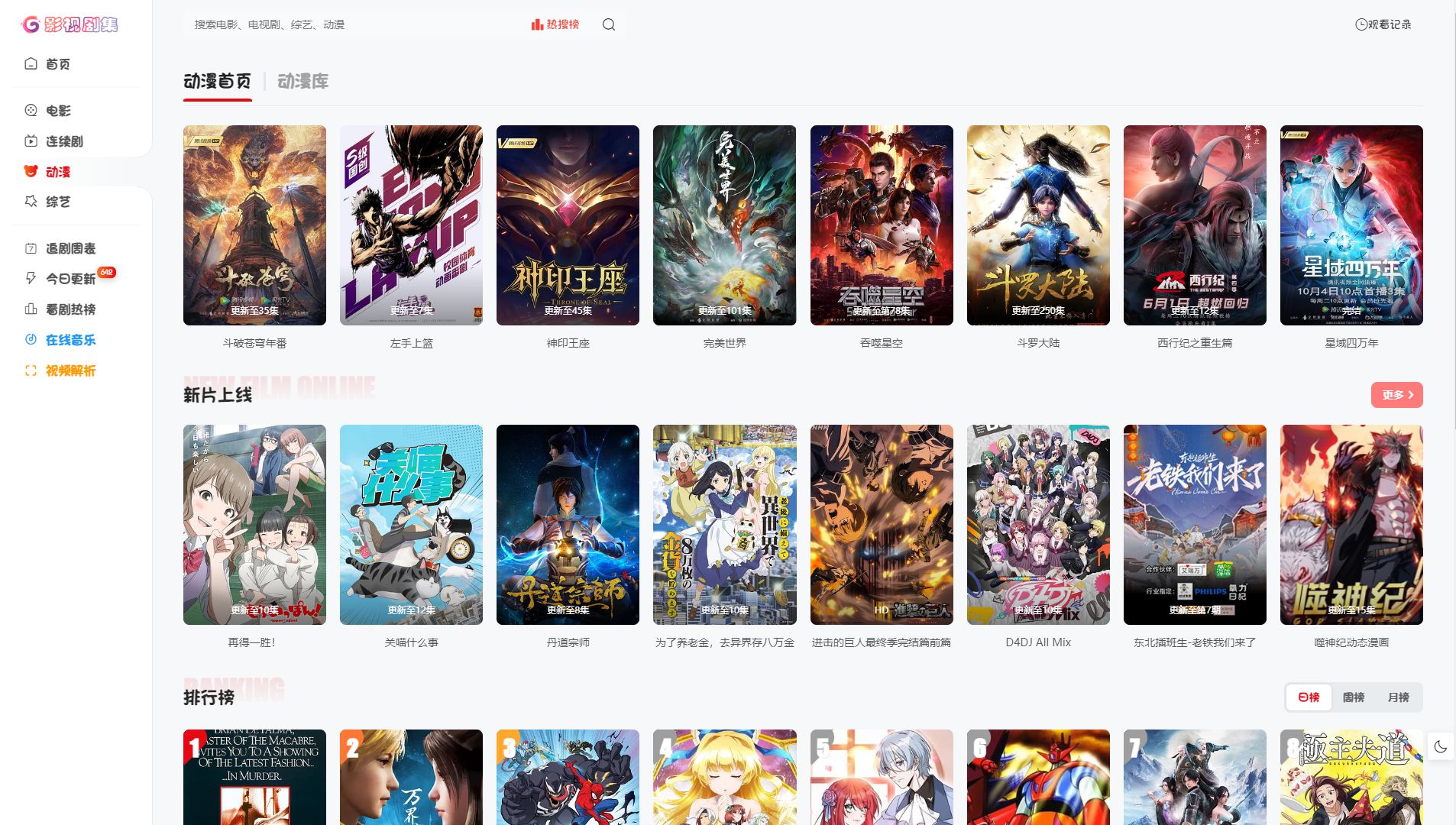Switch to the 动漫首页 tab
Viewport: 1456px width, 825px height.
click(218, 81)
